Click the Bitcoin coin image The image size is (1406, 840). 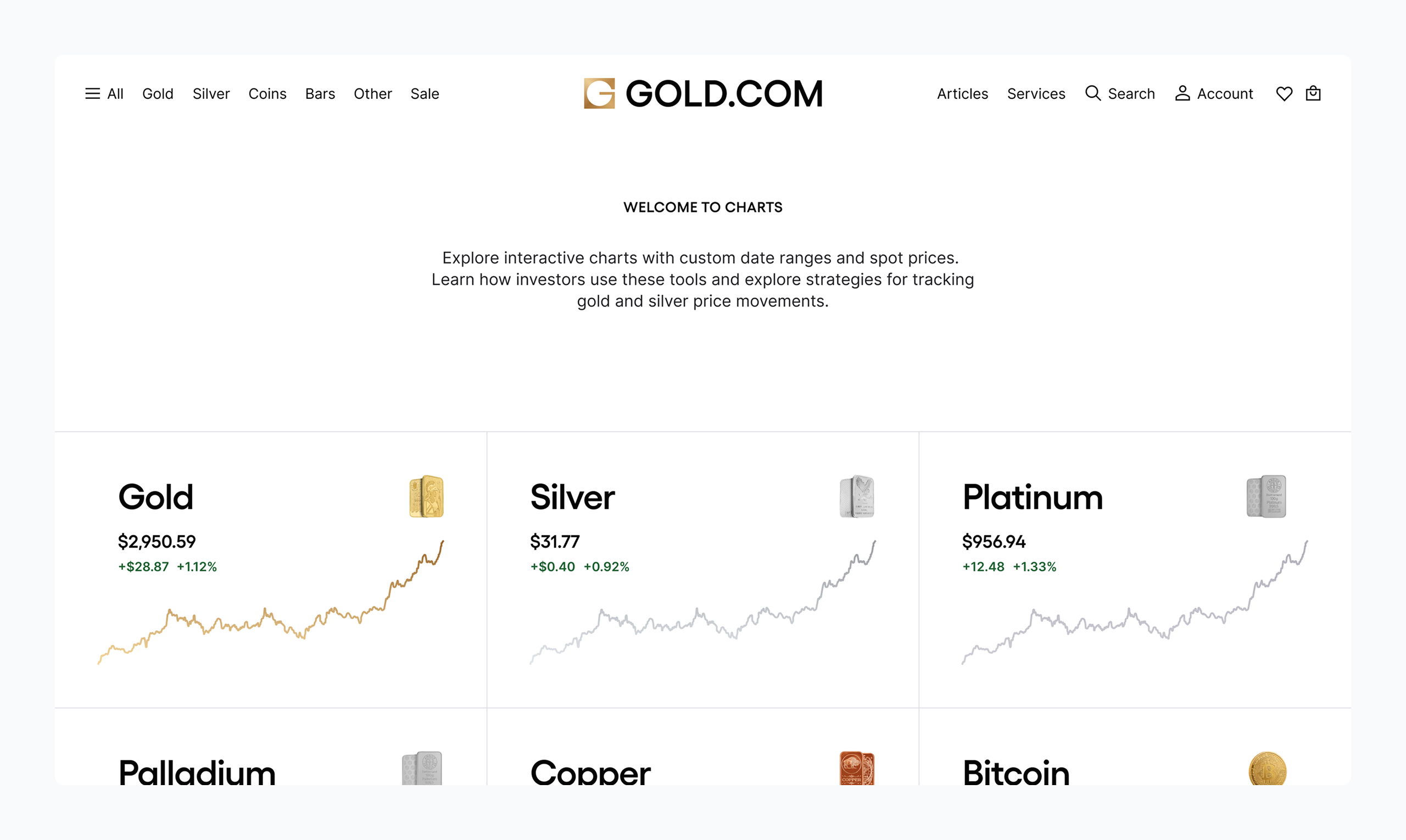point(1267,769)
